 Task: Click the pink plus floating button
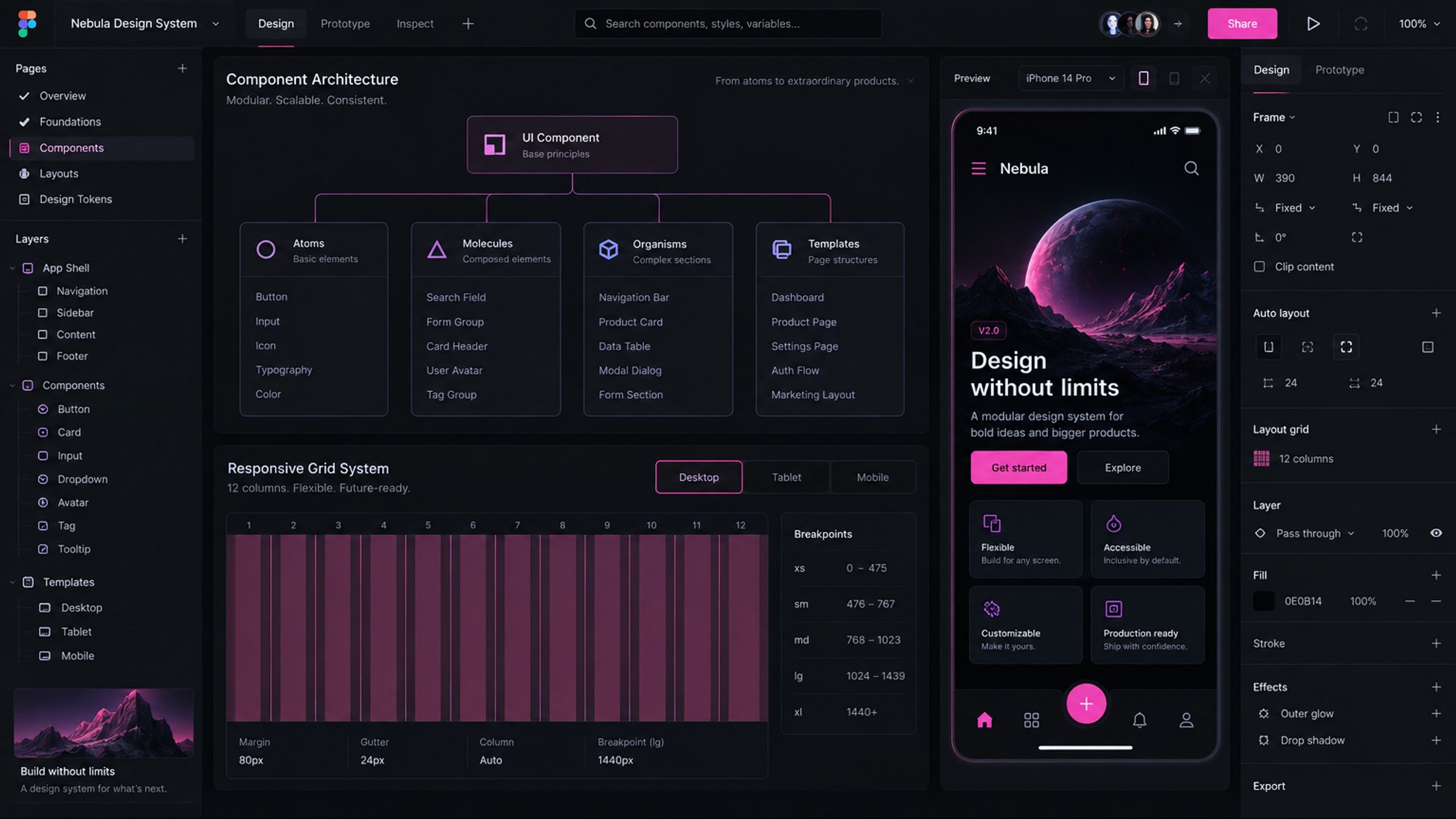tap(1086, 704)
